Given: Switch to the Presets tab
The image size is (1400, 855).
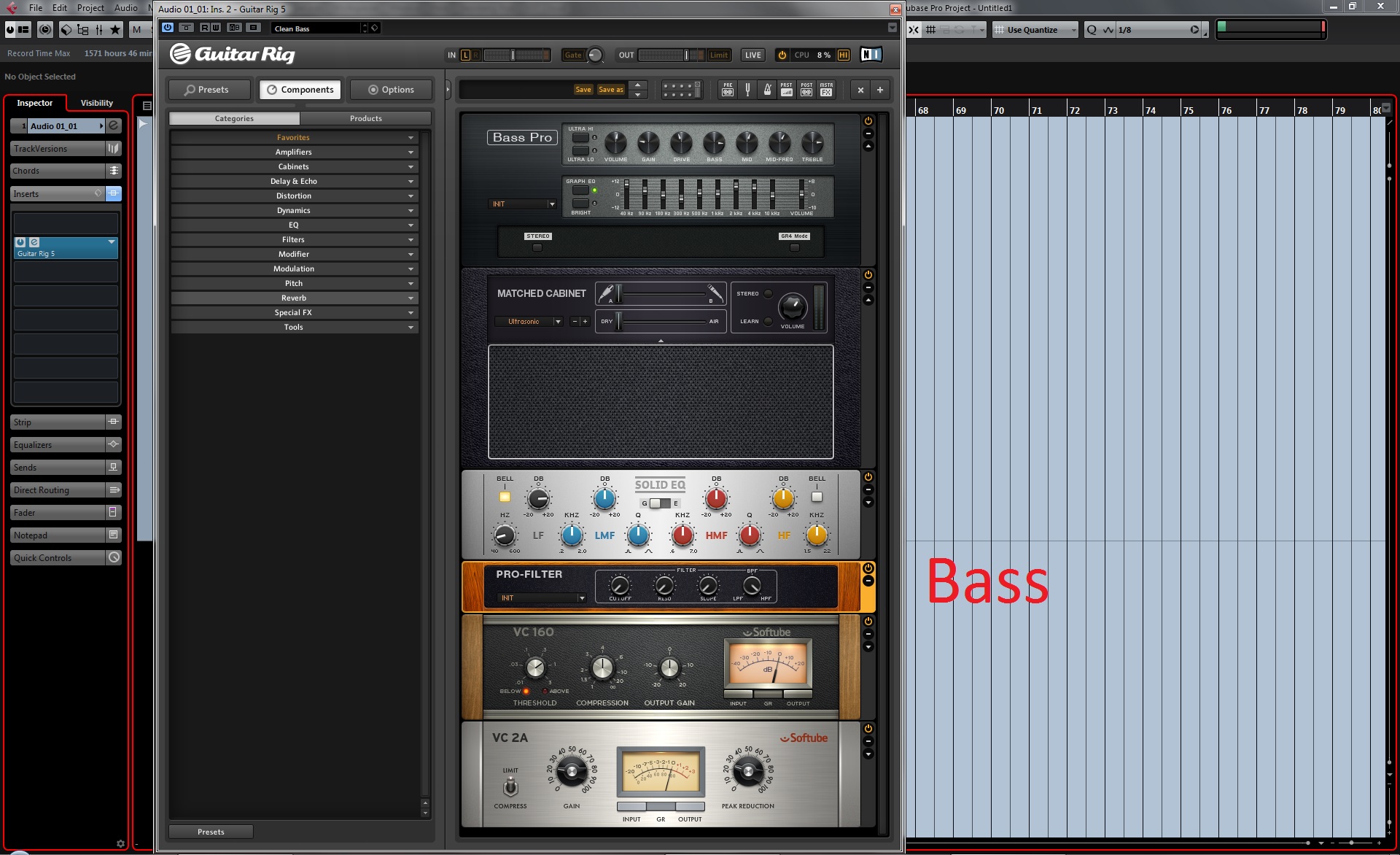Looking at the screenshot, I should pos(207,90).
